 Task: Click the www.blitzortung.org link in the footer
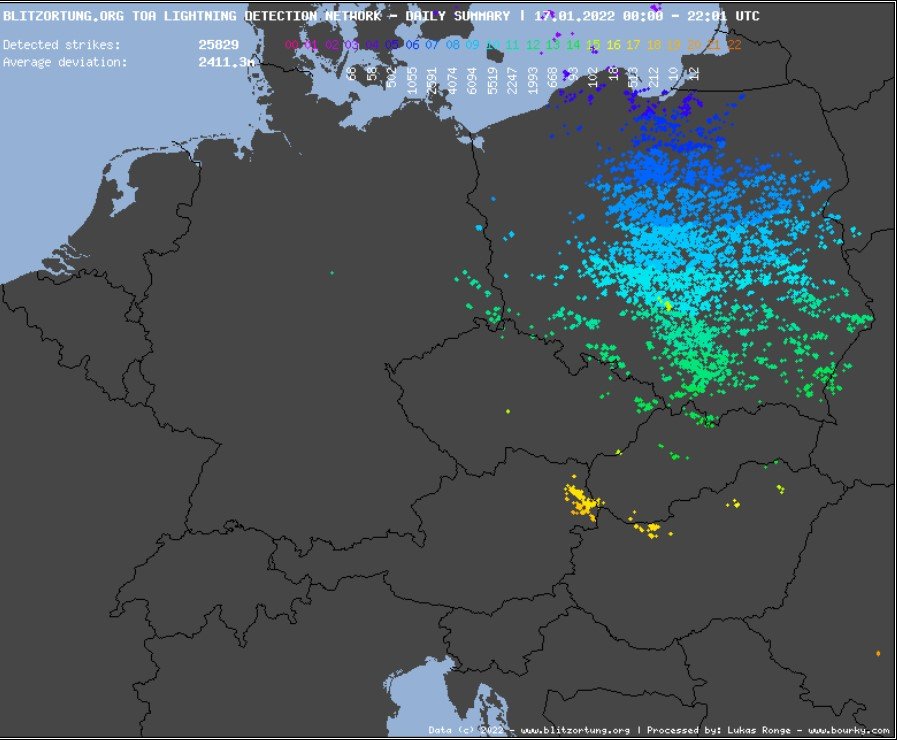574,730
